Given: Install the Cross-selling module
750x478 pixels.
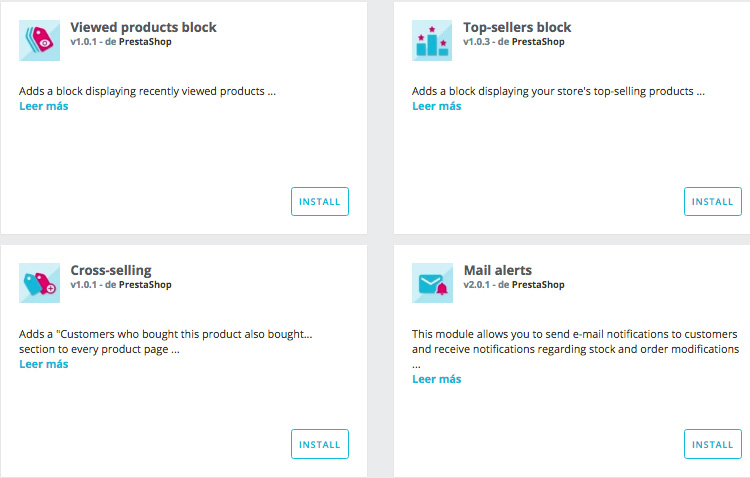Looking at the screenshot, I should (x=320, y=444).
